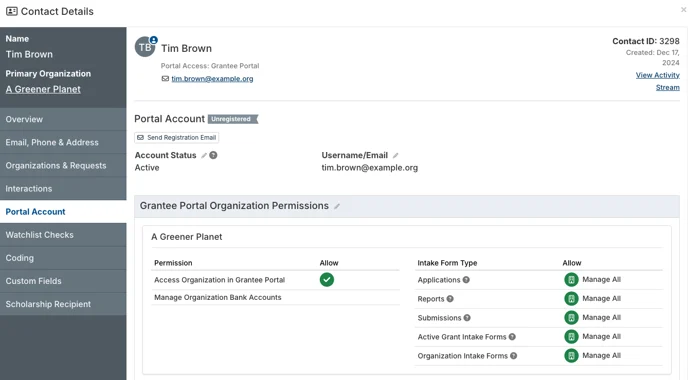Click green Manage All icon for Active Grant Intake Forms
This screenshot has height=380, width=688.
[571, 337]
